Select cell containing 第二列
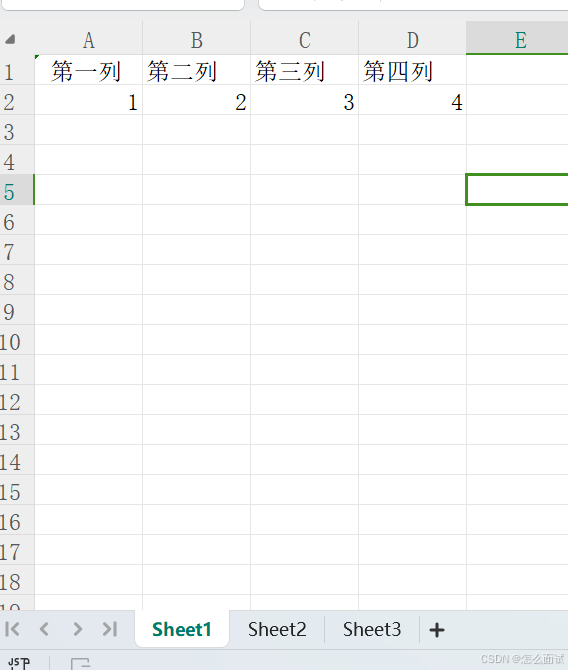The height and width of the screenshot is (670, 568). click(197, 70)
